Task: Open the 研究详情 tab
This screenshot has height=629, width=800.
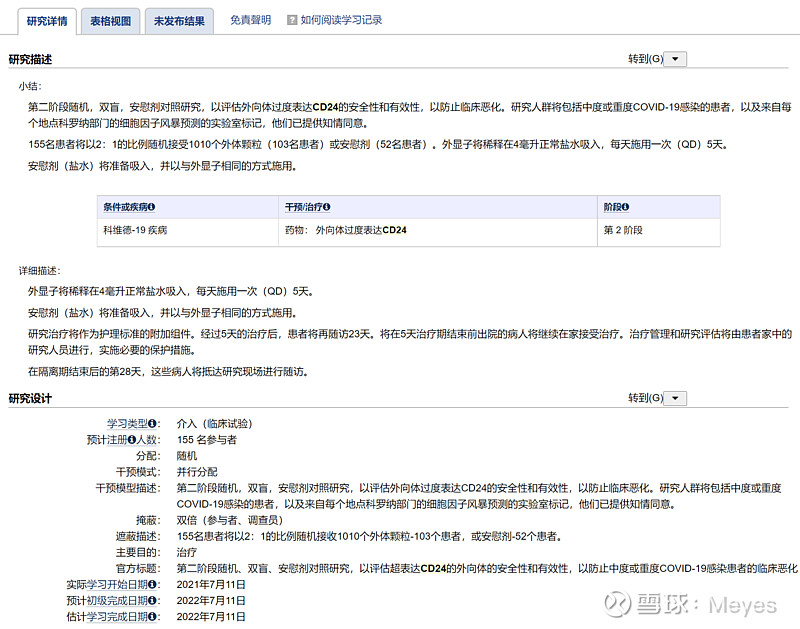Action: pyautogui.click(x=47, y=21)
